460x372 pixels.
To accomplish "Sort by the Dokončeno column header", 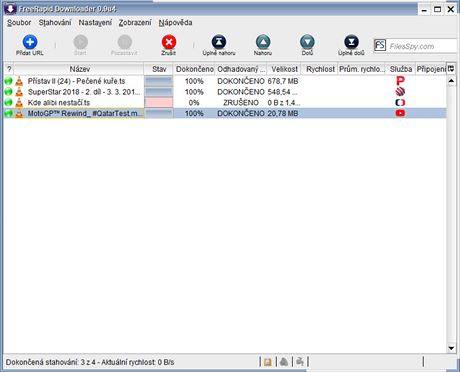I will pyautogui.click(x=194, y=69).
